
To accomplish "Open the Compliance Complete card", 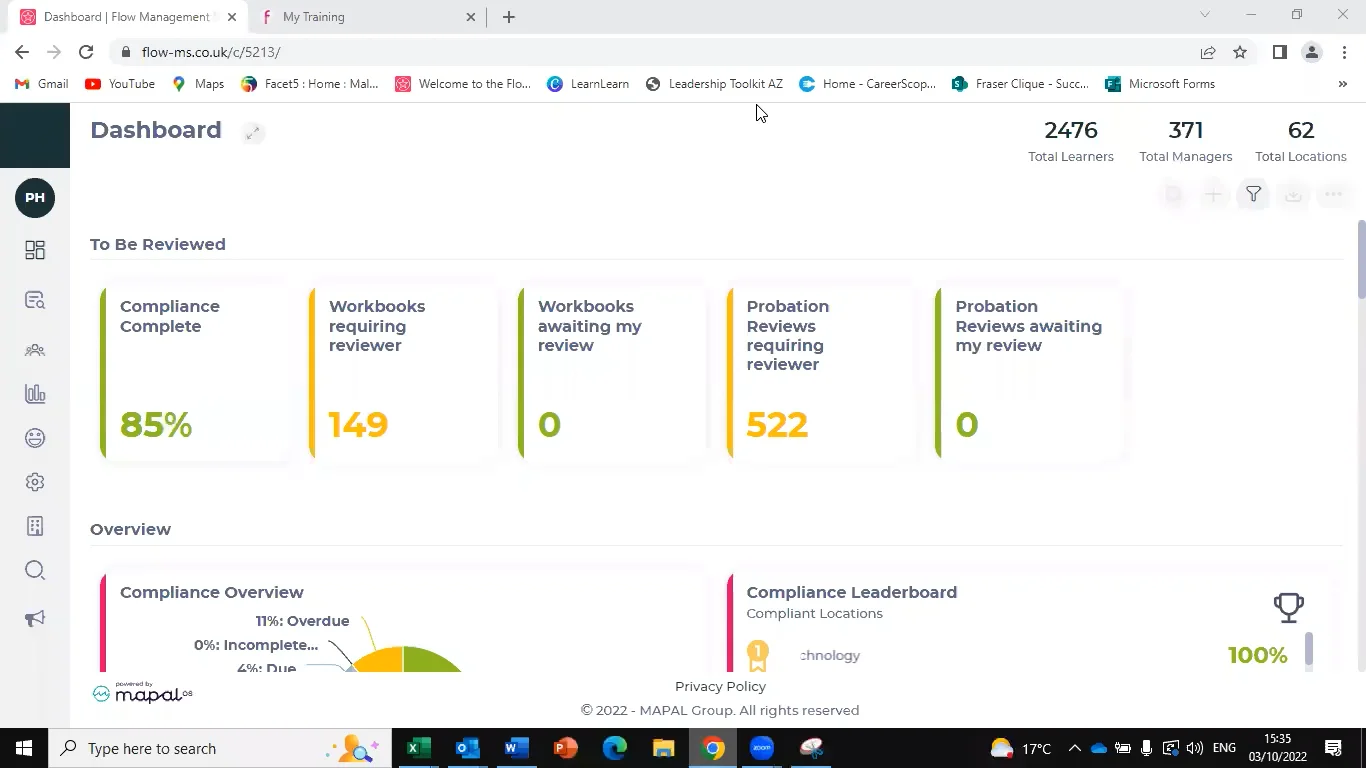I will coord(194,373).
